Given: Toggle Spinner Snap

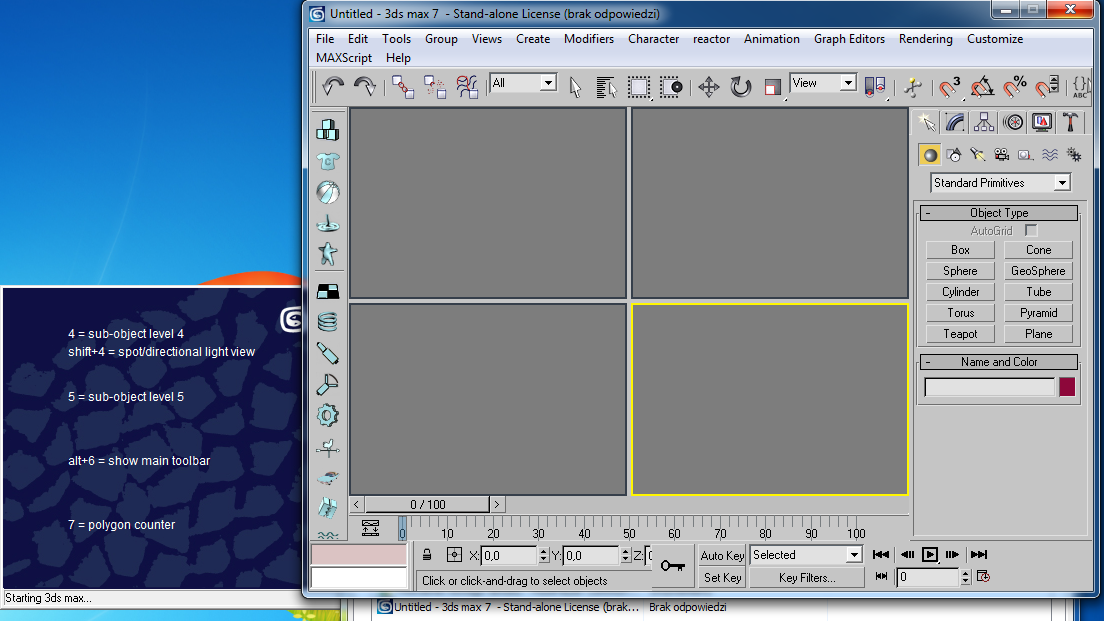Looking at the screenshot, I should coord(1046,87).
